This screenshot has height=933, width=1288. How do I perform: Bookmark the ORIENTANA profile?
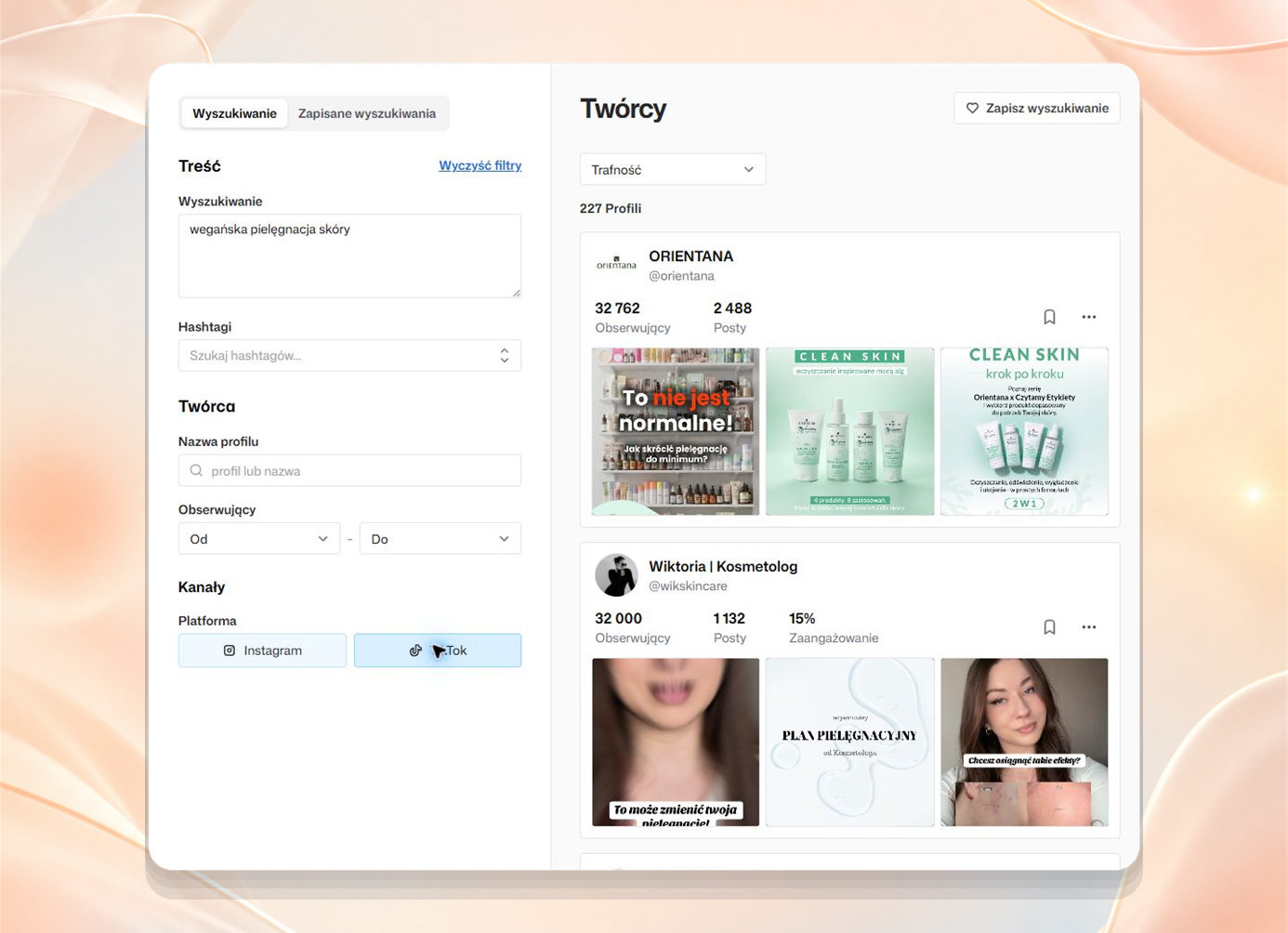pos(1049,317)
